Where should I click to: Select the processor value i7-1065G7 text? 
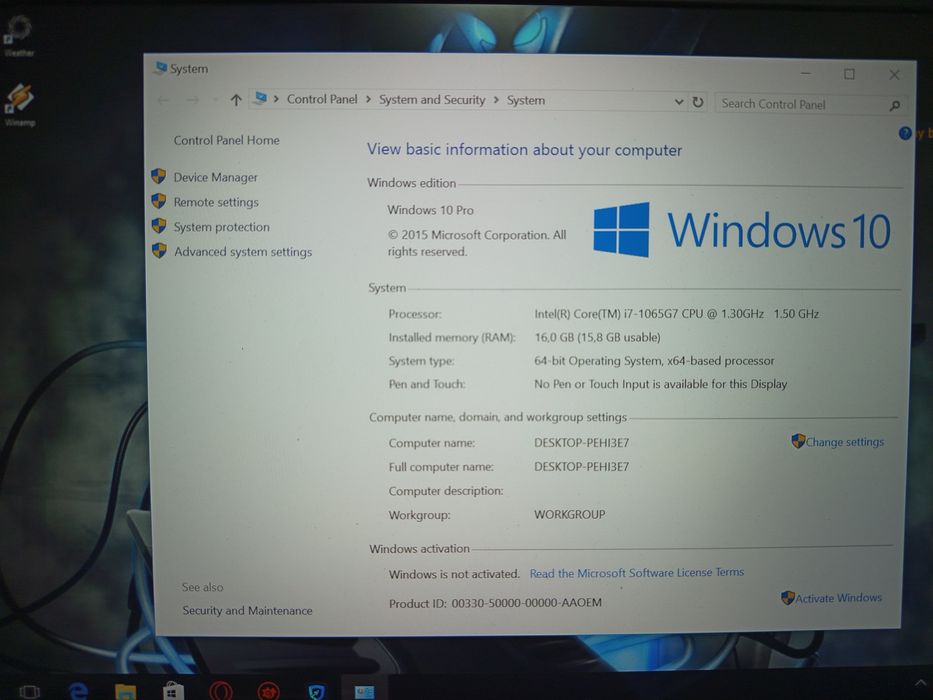click(677, 314)
